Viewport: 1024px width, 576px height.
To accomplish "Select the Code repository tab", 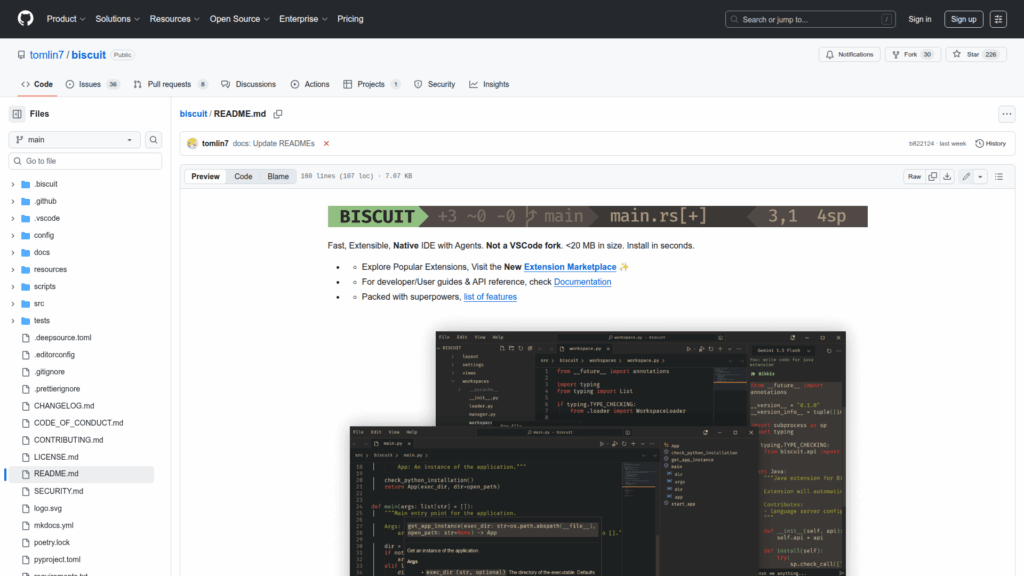I will pos(37,84).
